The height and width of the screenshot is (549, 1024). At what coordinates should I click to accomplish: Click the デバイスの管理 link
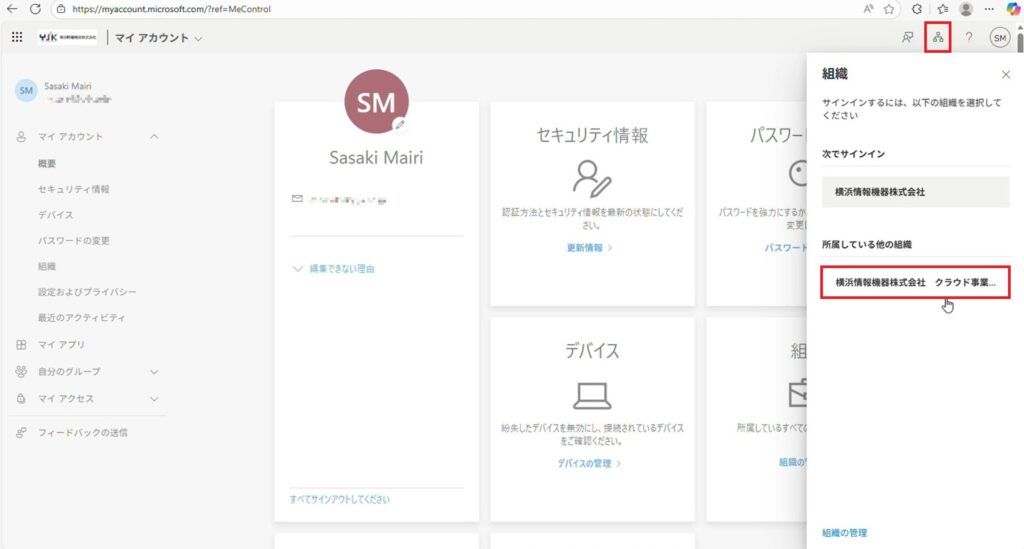pos(589,464)
